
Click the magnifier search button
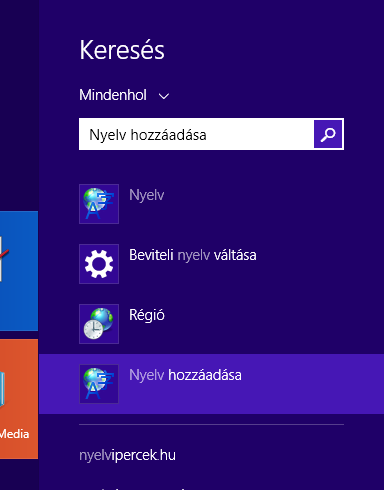(328, 134)
